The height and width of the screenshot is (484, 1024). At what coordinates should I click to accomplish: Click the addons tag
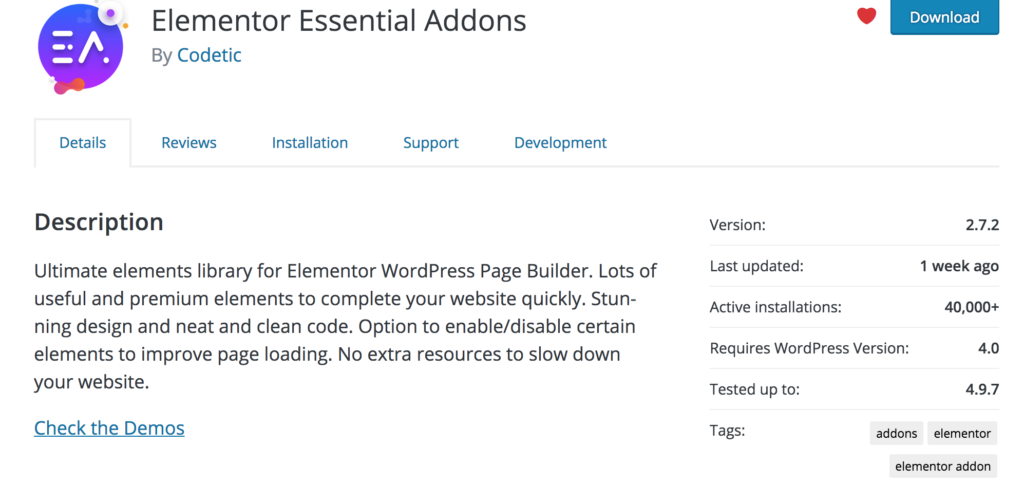pyautogui.click(x=897, y=433)
